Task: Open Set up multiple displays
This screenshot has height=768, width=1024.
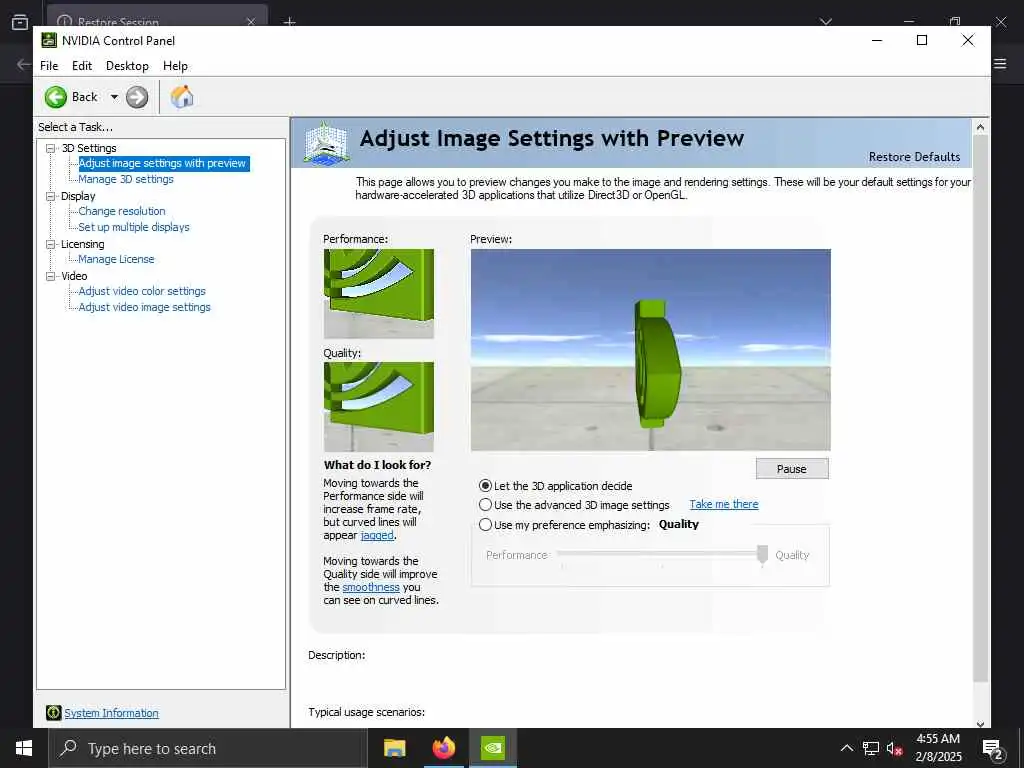Action: (x=134, y=227)
